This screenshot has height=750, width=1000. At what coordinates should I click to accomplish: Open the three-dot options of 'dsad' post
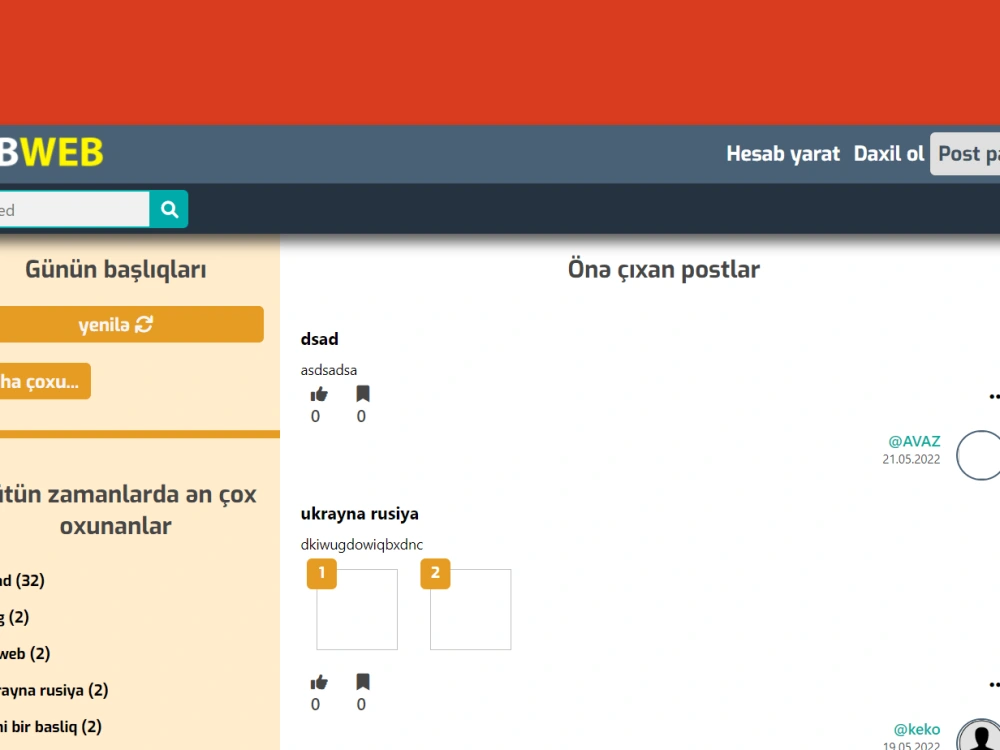994,397
